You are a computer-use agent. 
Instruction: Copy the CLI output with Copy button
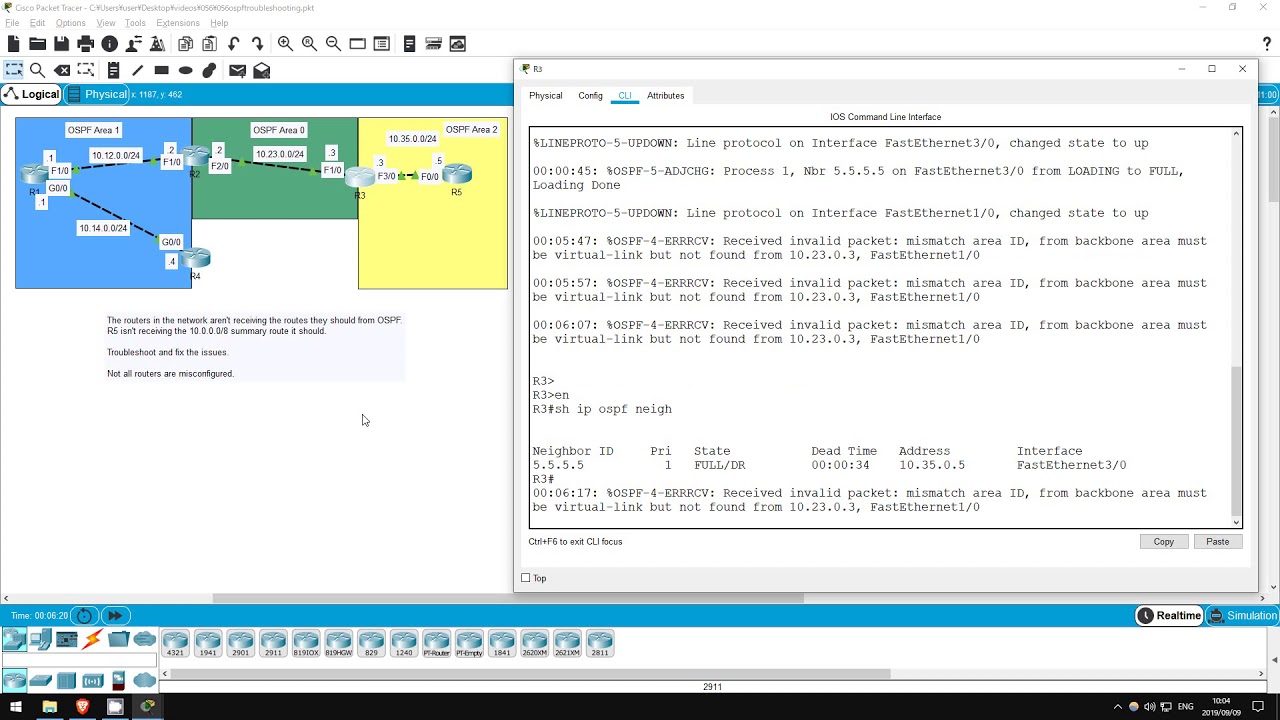(1164, 542)
